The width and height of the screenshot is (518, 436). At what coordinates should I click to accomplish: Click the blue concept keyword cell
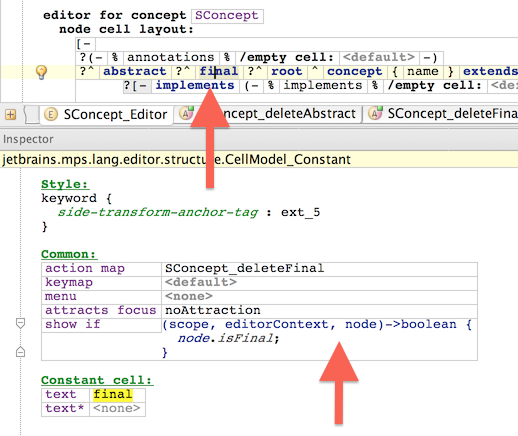click(x=355, y=71)
